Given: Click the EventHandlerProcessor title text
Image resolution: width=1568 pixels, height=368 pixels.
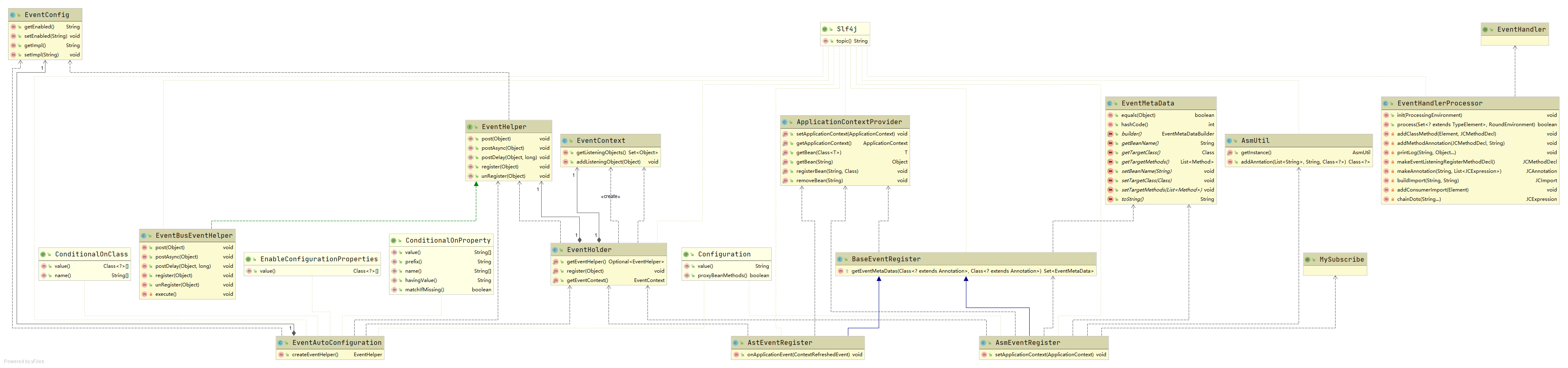Looking at the screenshot, I should coord(1439,103).
